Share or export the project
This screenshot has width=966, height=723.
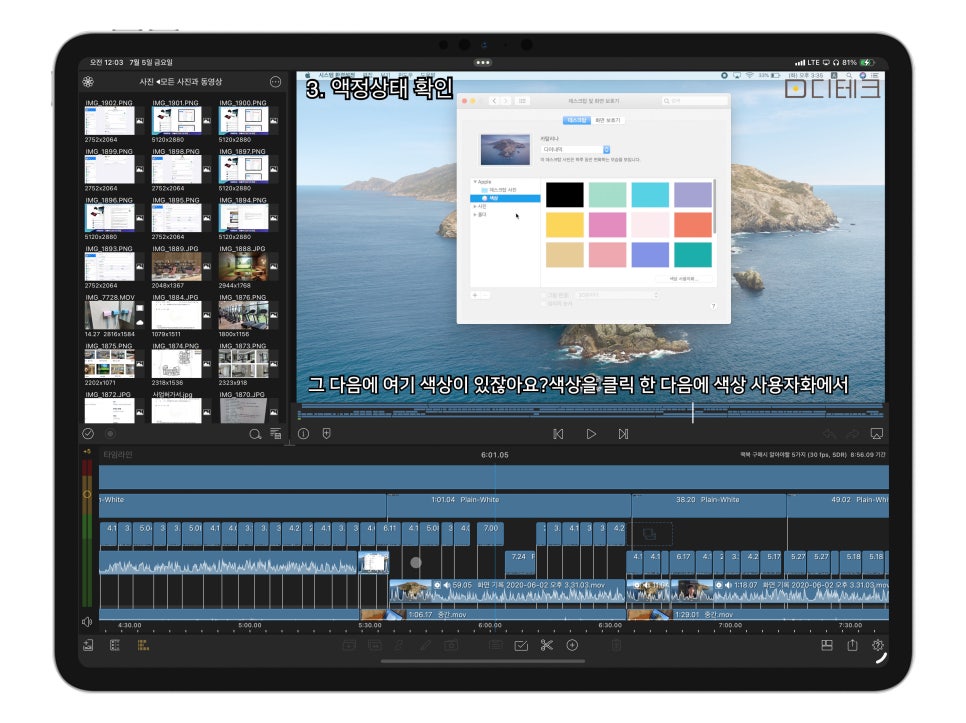pyautogui.click(x=852, y=645)
